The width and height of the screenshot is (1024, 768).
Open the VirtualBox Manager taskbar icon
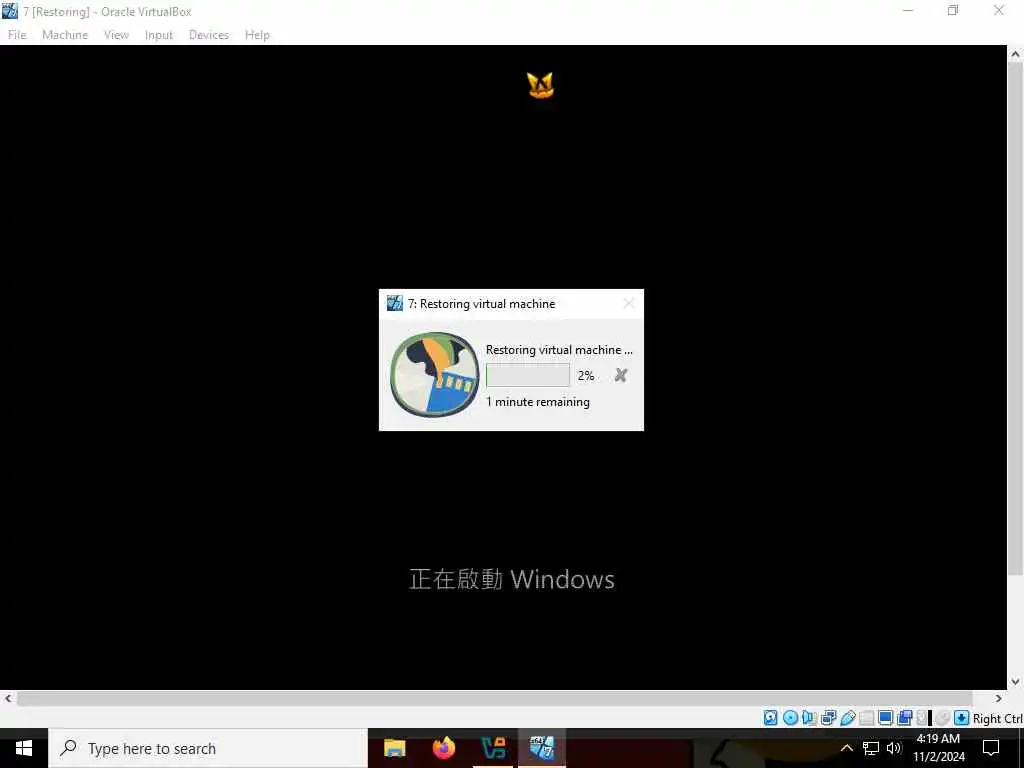tap(493, 748)
